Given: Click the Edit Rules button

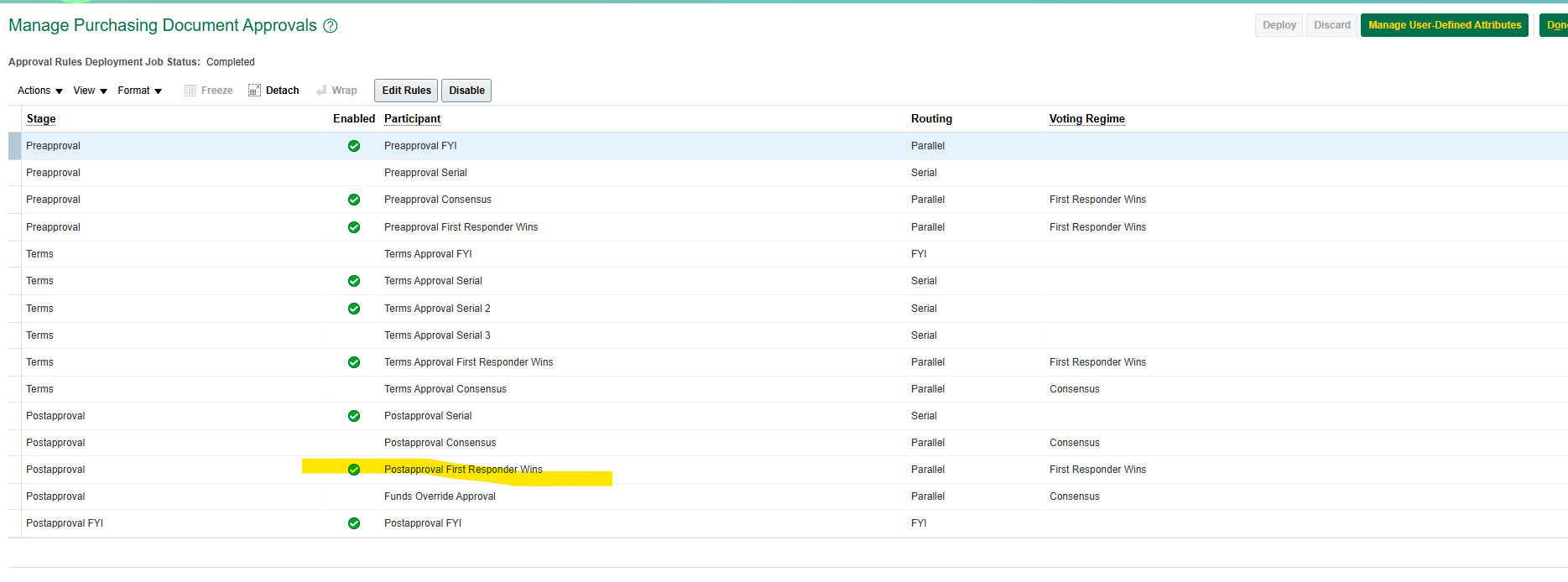Looking at the screenshot, I should pyautogui.click(x=406, y=91).
